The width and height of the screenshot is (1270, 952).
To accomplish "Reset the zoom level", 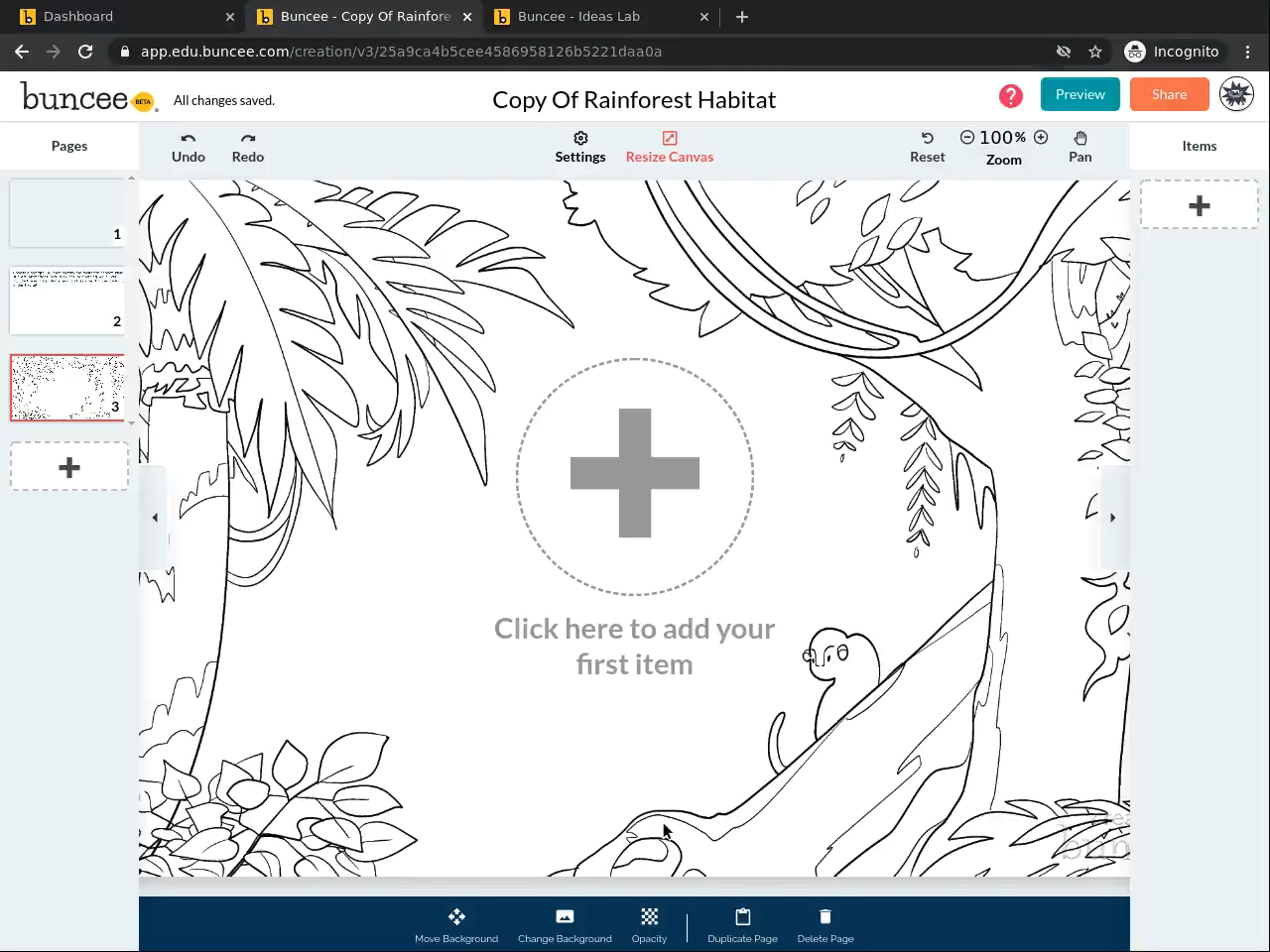I will [x=928, y=148].
